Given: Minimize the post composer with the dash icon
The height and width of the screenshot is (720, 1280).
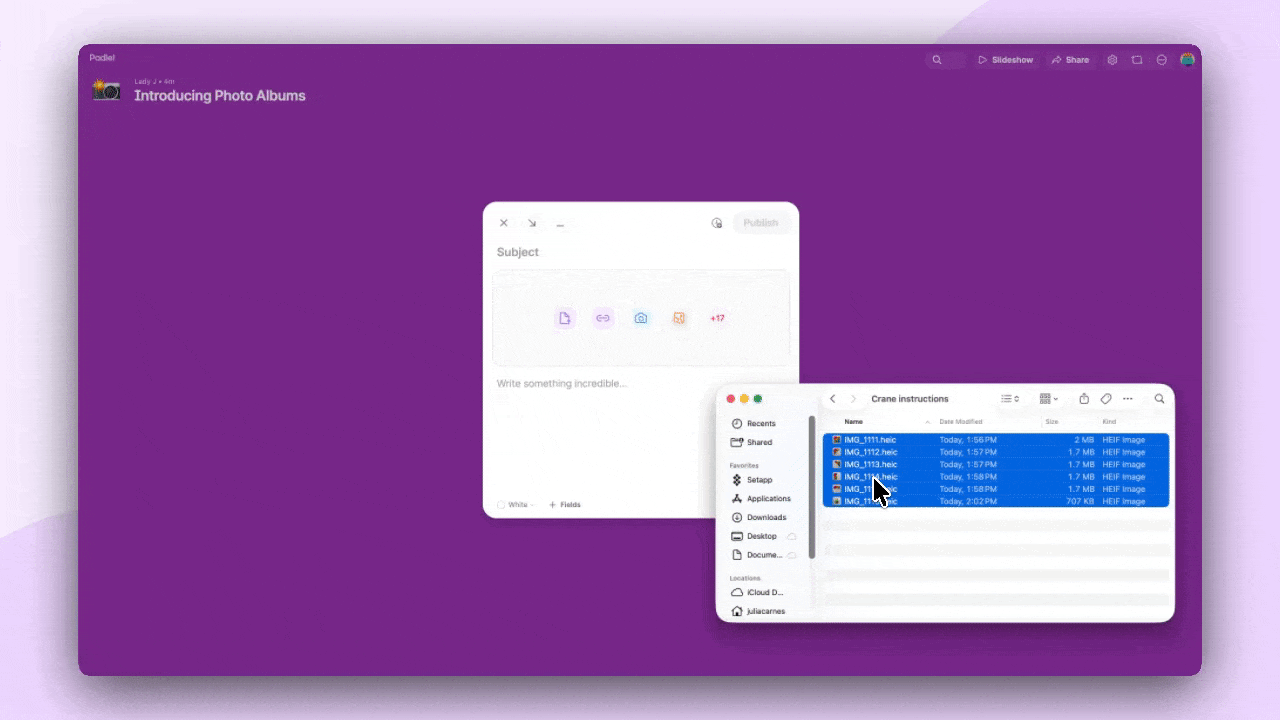Looking at the screenshot, I should coord(560,224).
